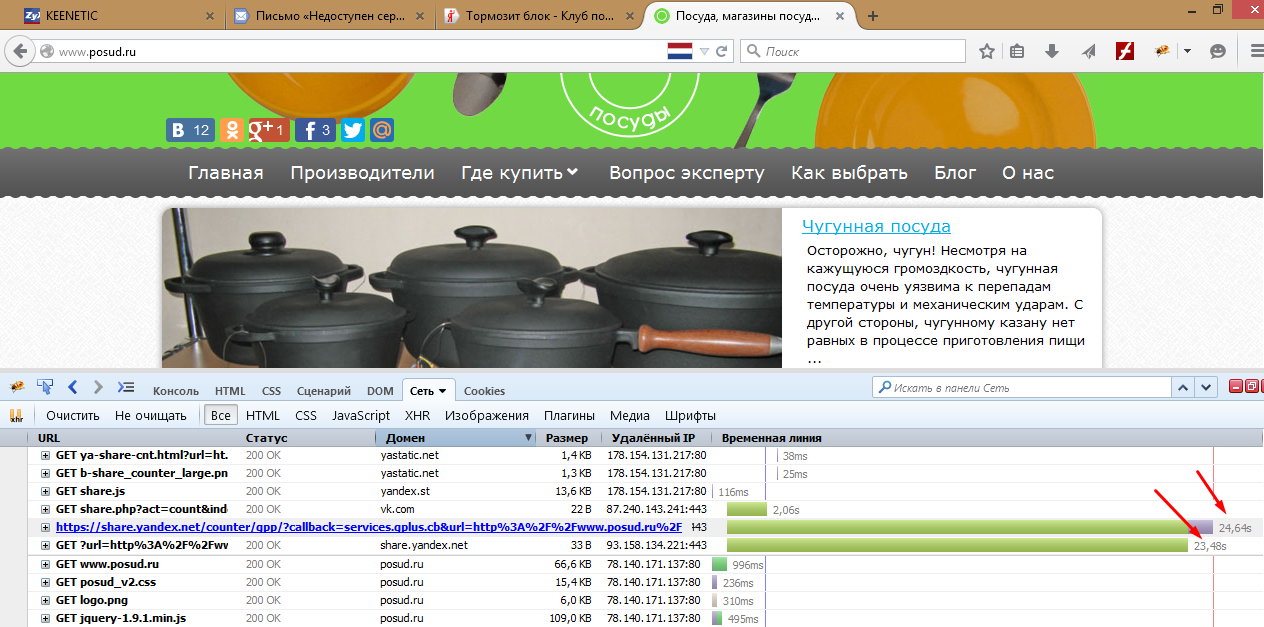
Task: Expand the GET share.php?act=count request
Action: (x=45, y=509)
